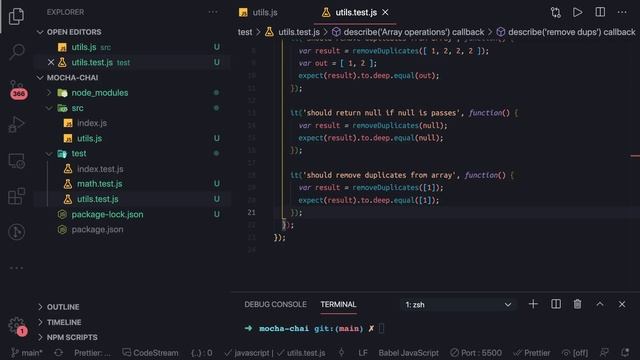Create a new terminal with plus icon

point(533,304)
